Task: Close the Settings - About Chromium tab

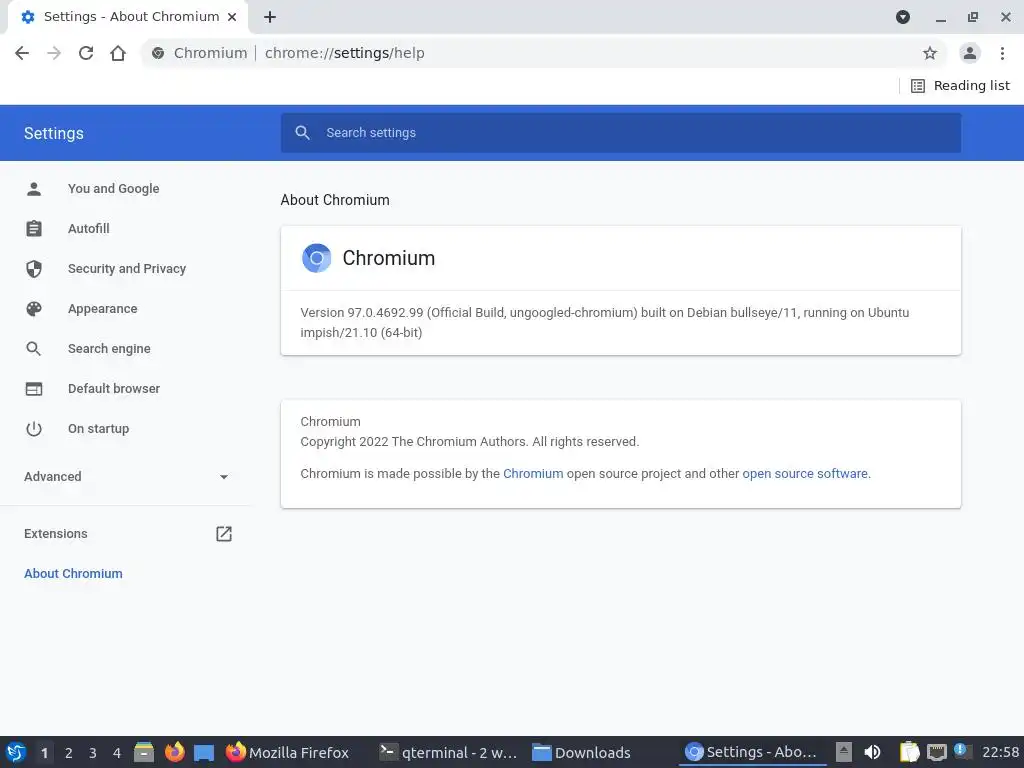Action: click(x=232, y=17)
